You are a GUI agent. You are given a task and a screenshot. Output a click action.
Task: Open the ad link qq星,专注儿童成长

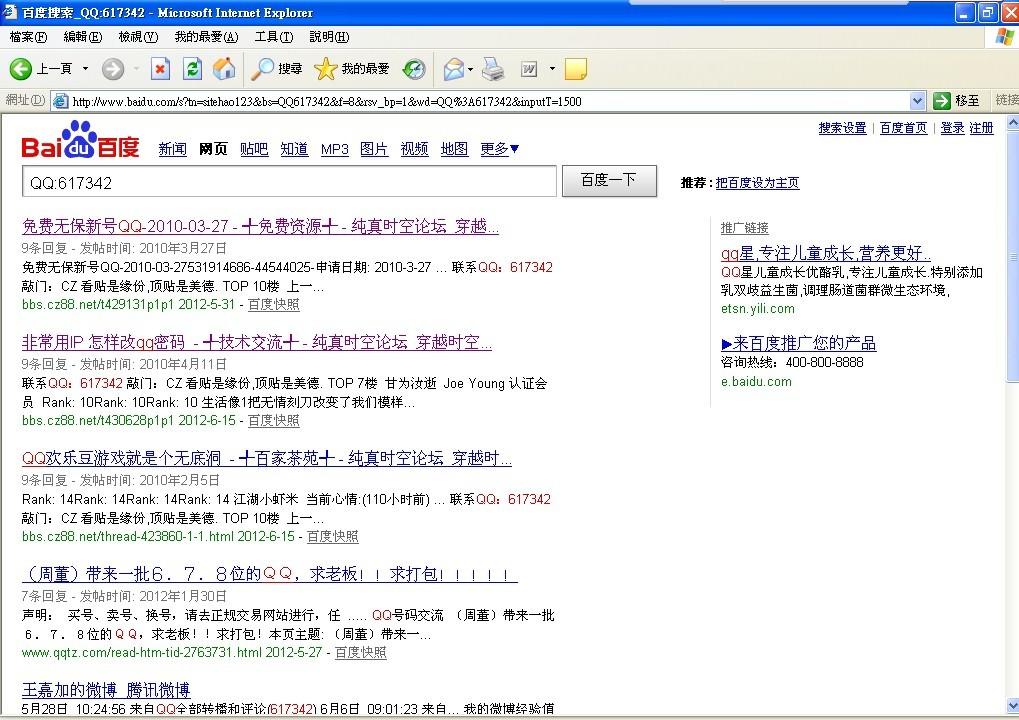pyautogui.click(x=825, y=253)
